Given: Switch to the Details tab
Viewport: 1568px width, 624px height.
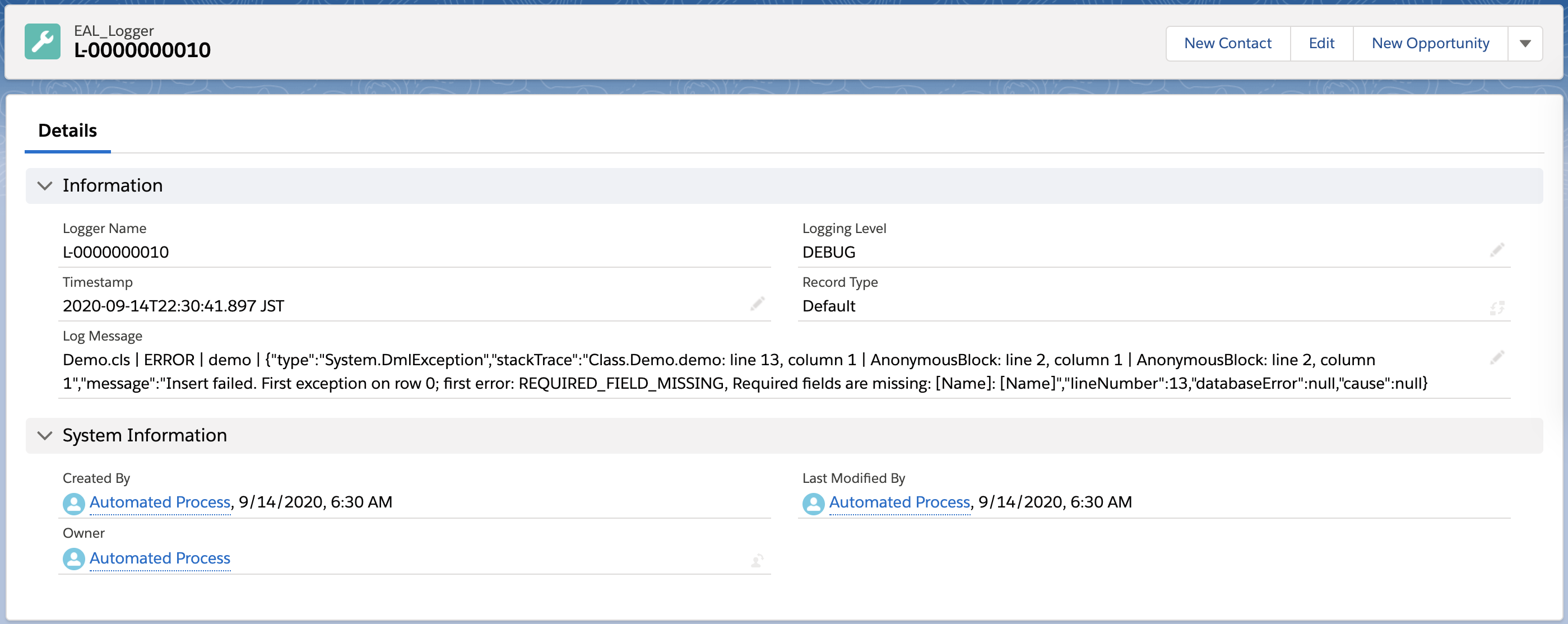Looking at the screenshot, I should click(68, 131).
